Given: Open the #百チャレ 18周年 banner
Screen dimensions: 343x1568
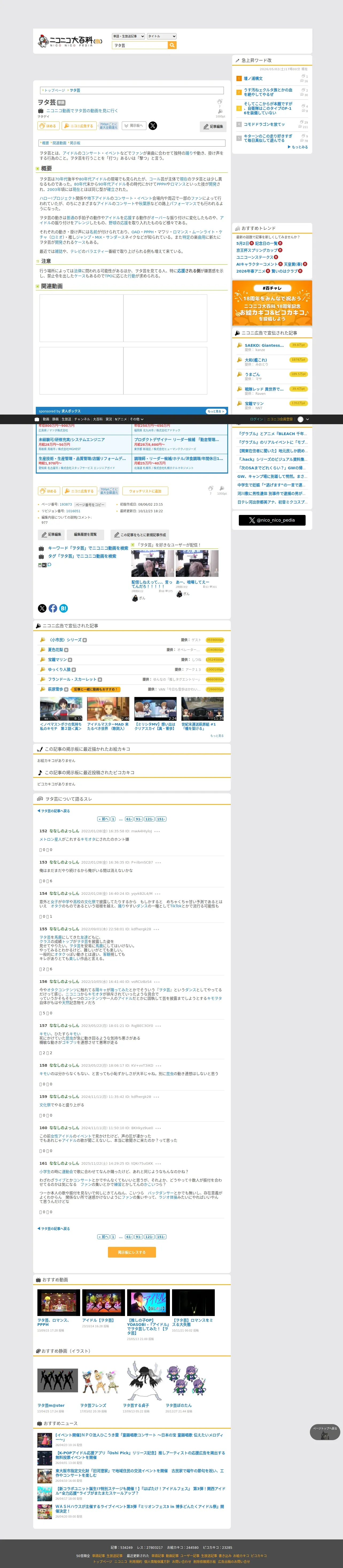Looking at the screenshot, I should click(272, 303).
